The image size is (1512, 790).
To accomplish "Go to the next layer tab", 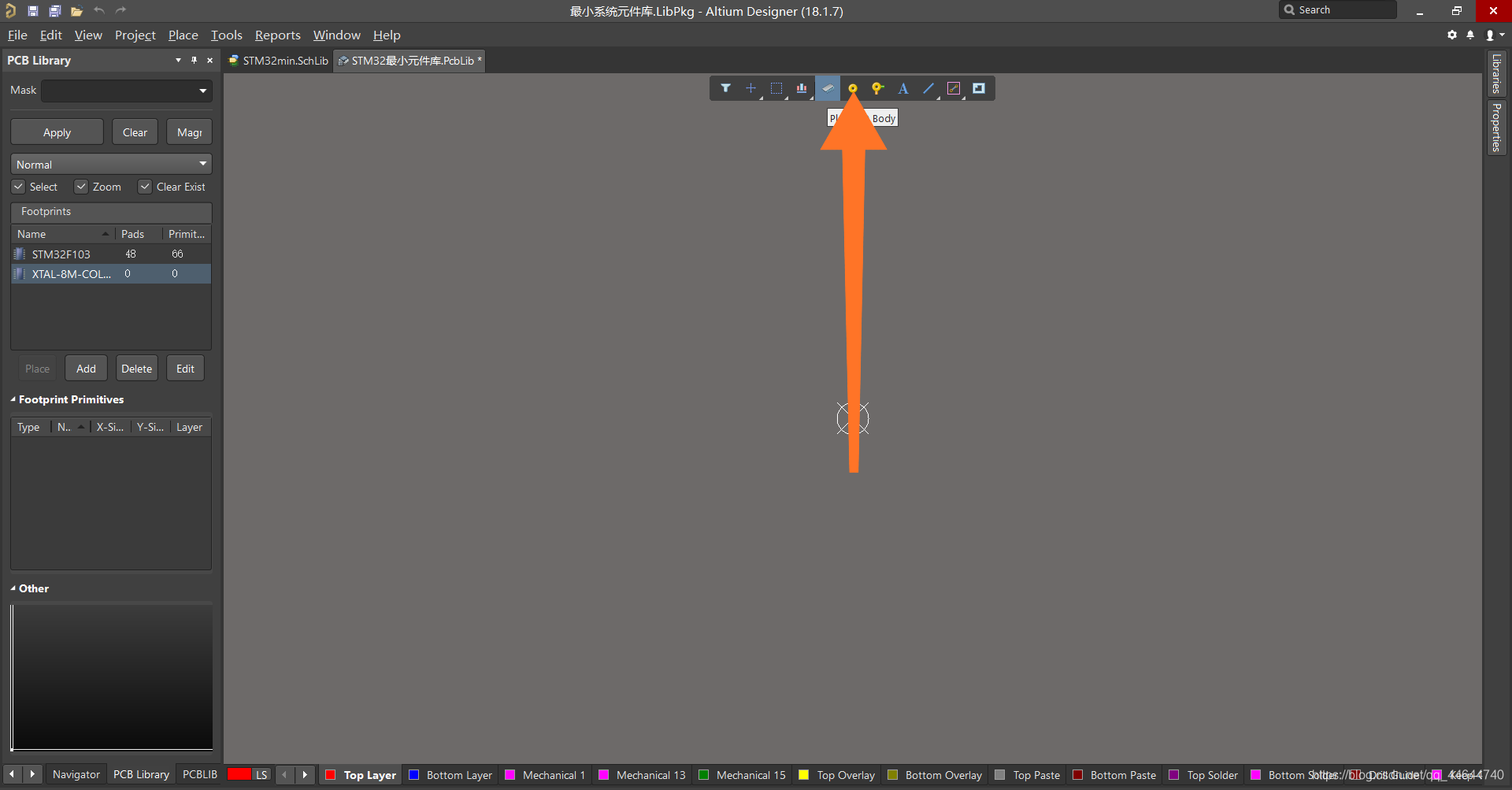I will [x=305, y=774].
